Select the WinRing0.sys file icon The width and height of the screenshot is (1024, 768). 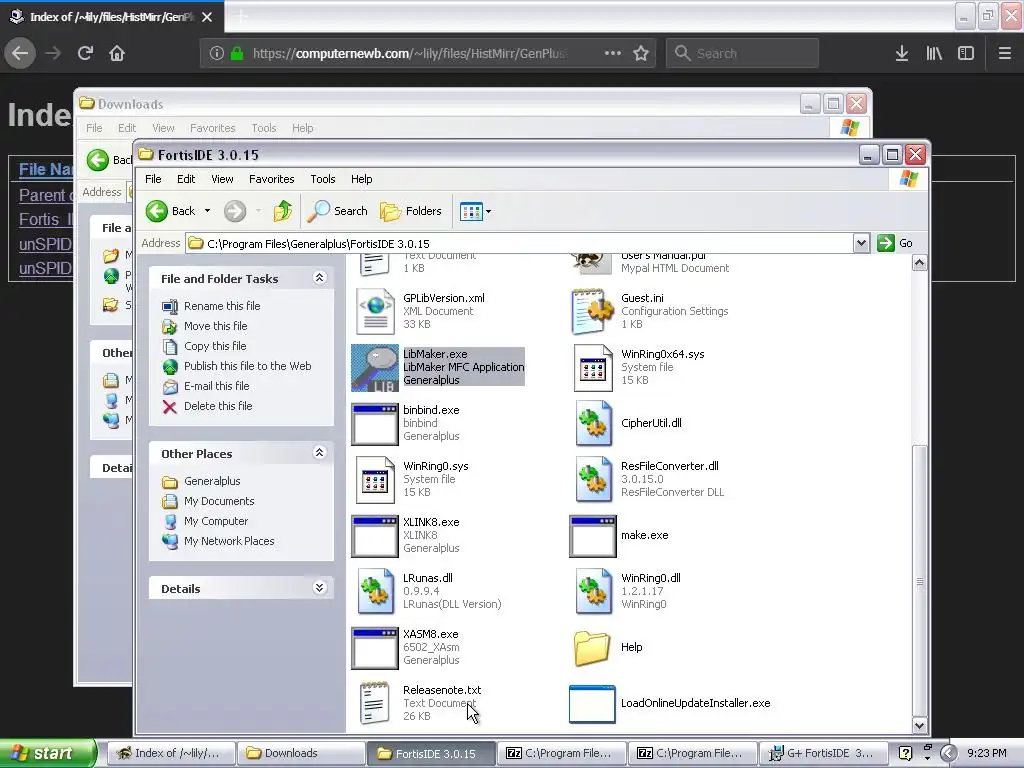tap(375, 480)
